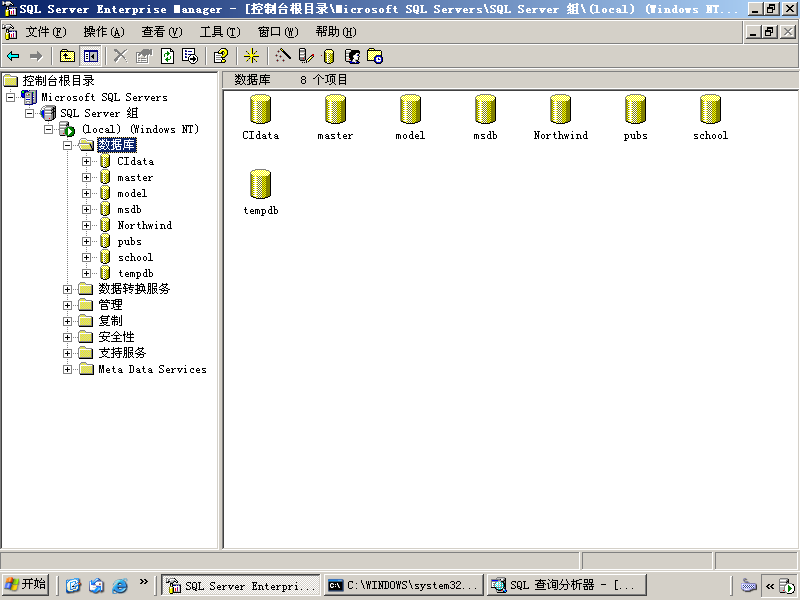Screen dimensions: 800x600
Task: Select the 数据库 tree item
Action: pyautogui.click(x=117, y=145)
